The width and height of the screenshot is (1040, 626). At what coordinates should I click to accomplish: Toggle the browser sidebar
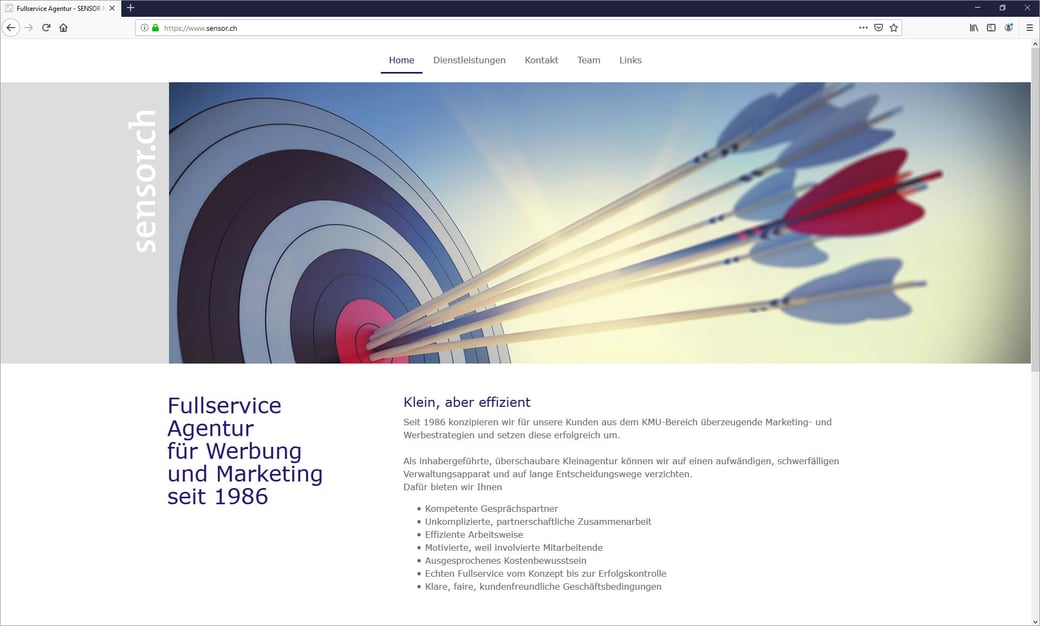991,28
